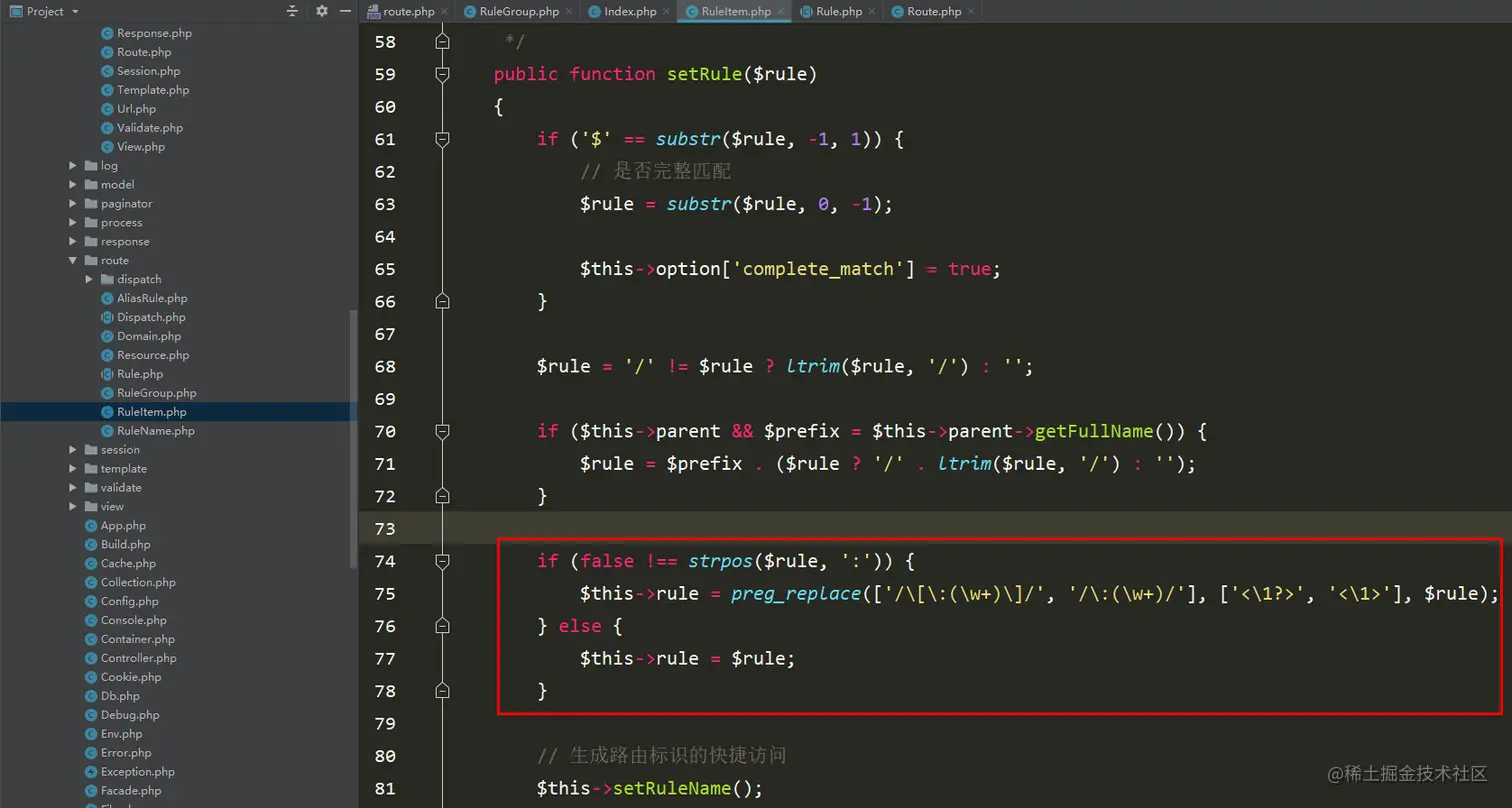Viewport: 1512px width, 808px height.
Task: Close the route.php tab
Action: click(444, 11)
